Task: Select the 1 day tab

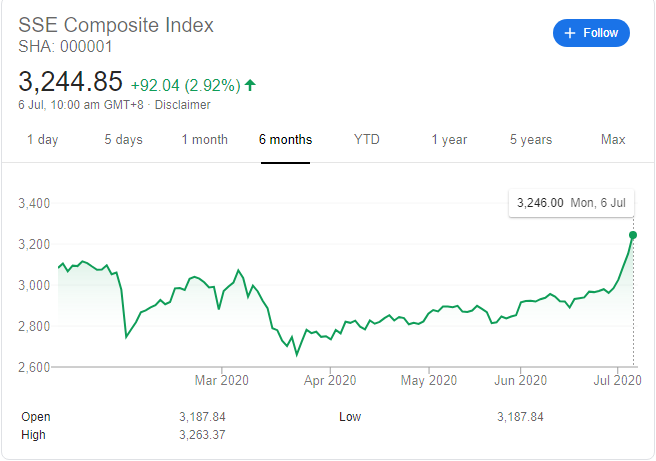Action: [x=42, y=140]
